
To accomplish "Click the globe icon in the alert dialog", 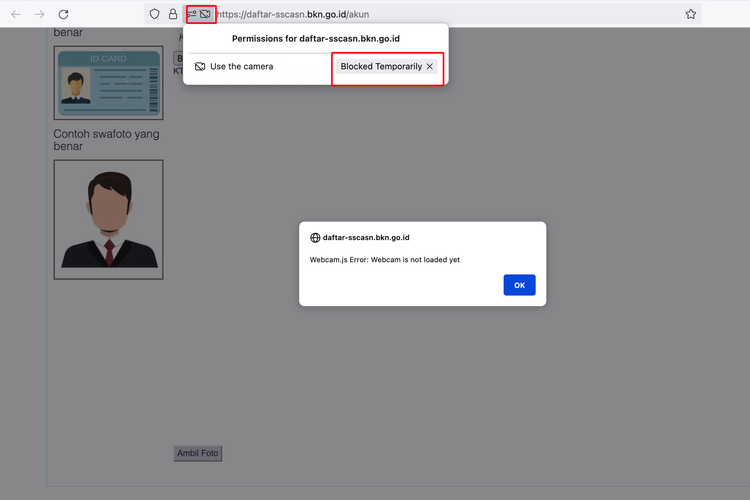I will click(315, 238).
